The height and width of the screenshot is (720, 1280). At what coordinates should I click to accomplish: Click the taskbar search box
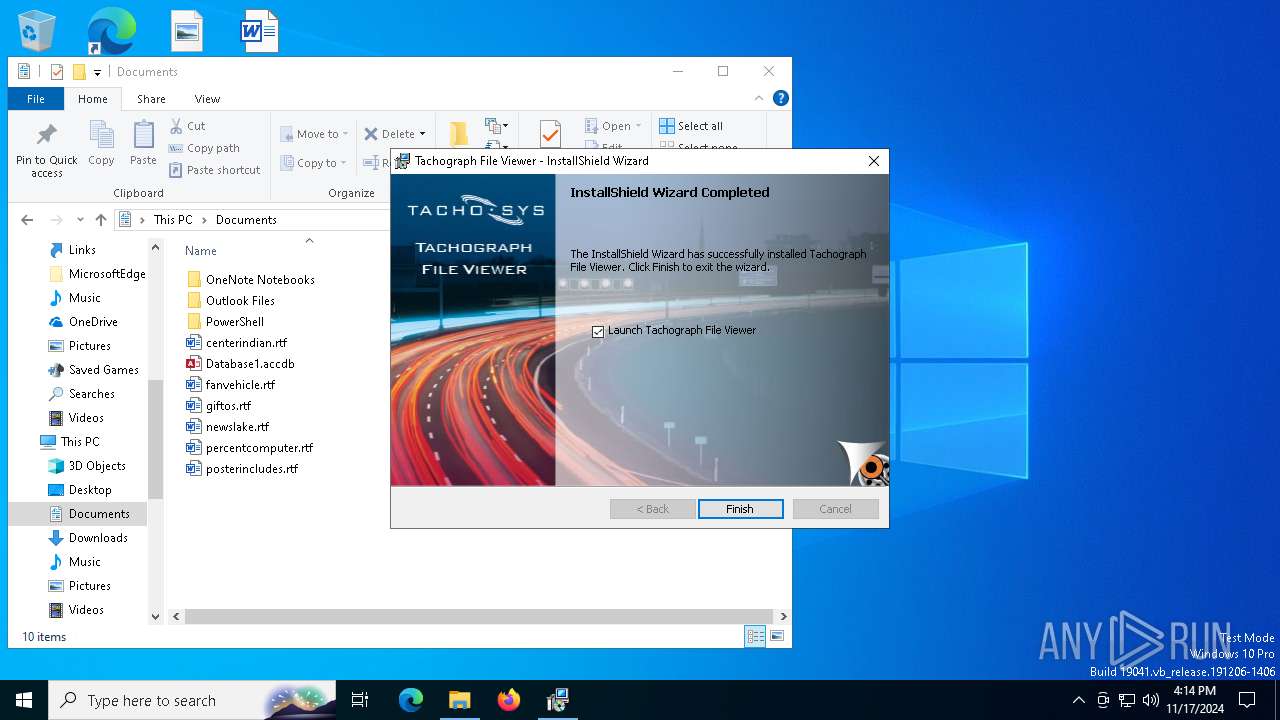tap(192, 700)
